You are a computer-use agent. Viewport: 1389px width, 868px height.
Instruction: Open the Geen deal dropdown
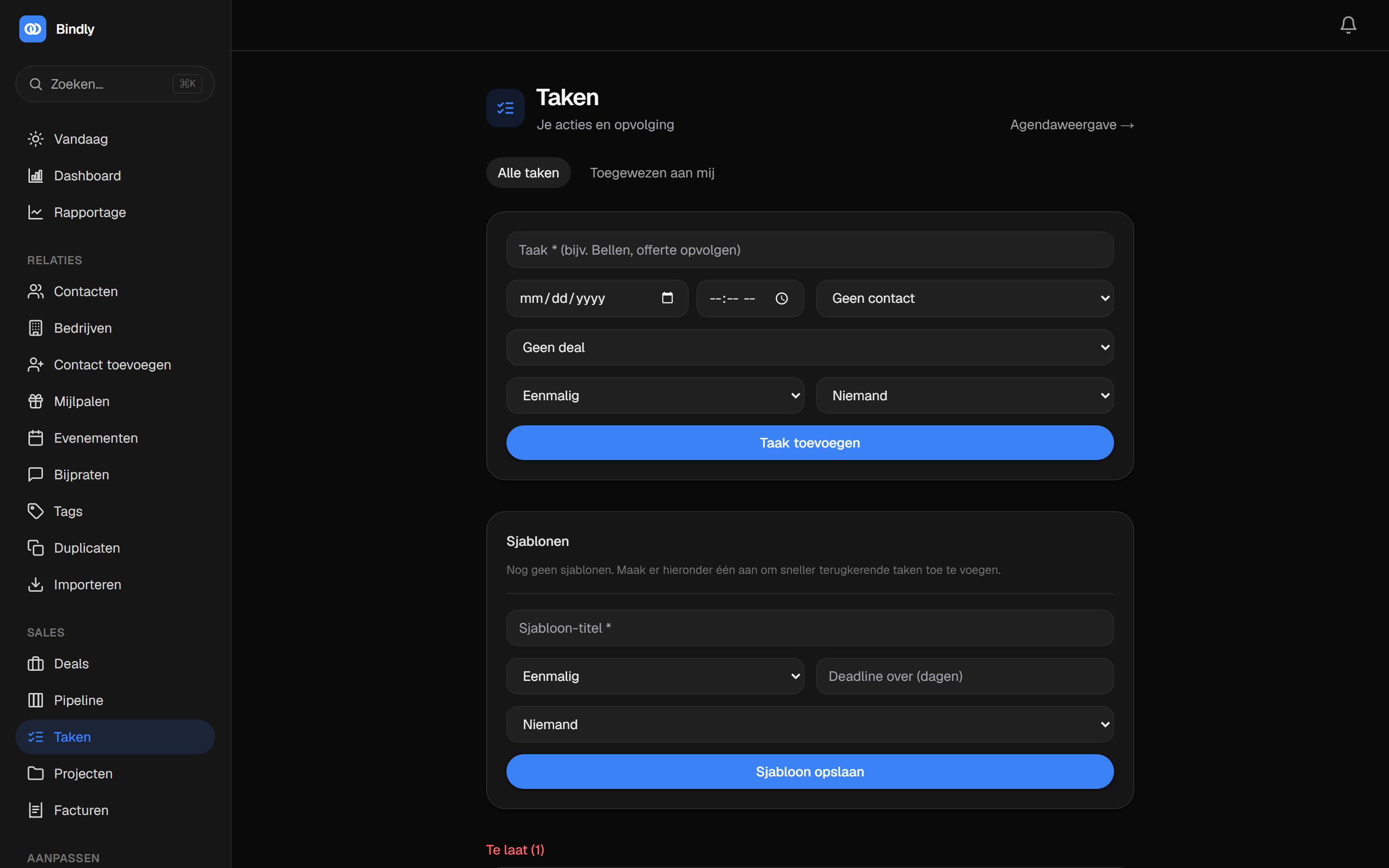click(x=810, y=347)
